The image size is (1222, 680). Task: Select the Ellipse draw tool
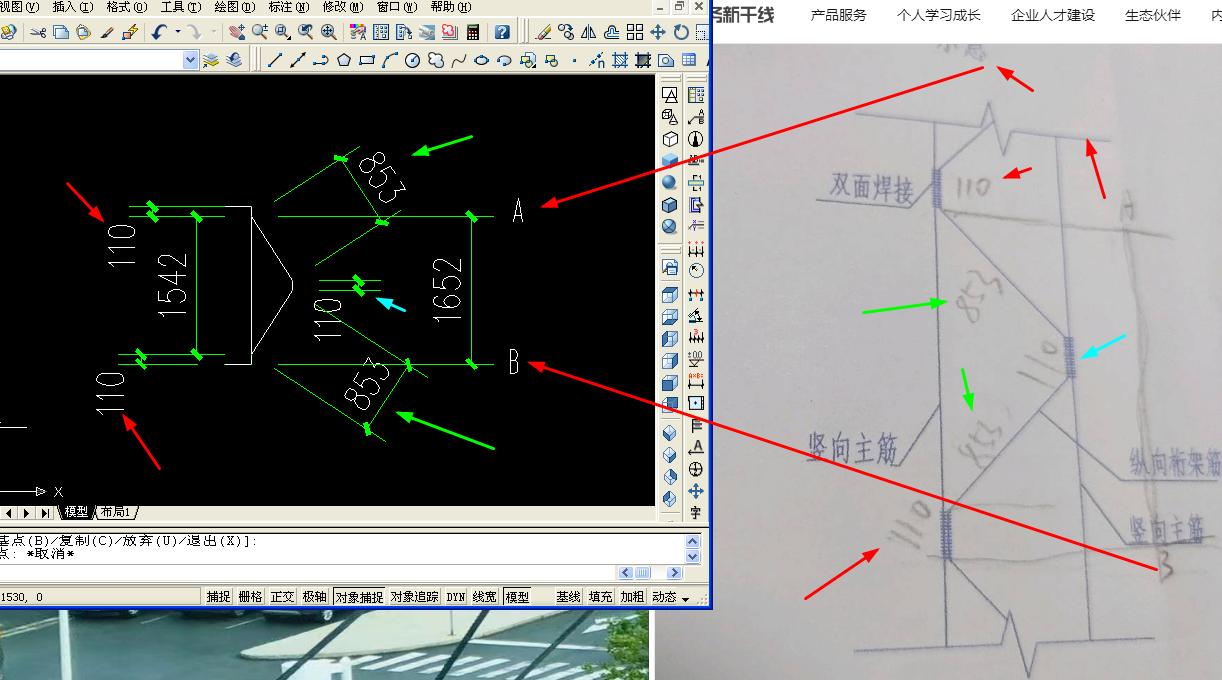[x=482, y=60]
